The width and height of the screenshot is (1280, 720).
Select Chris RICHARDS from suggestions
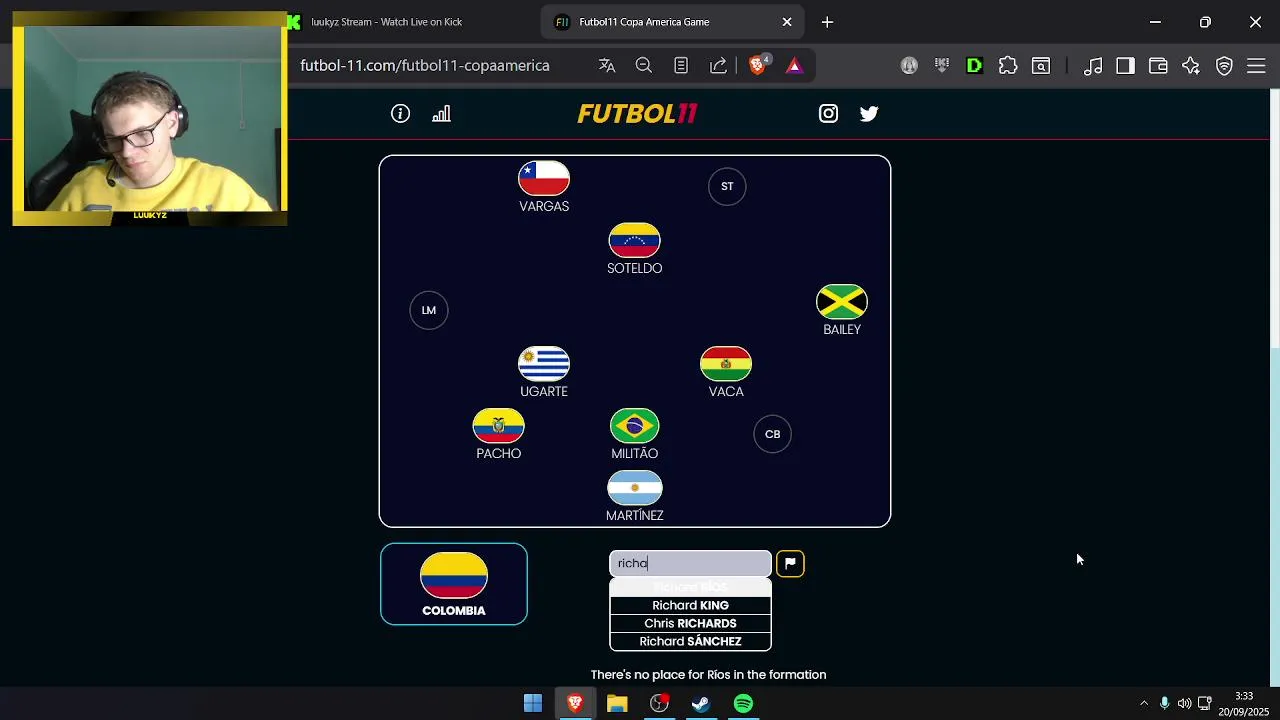[690, 623]
